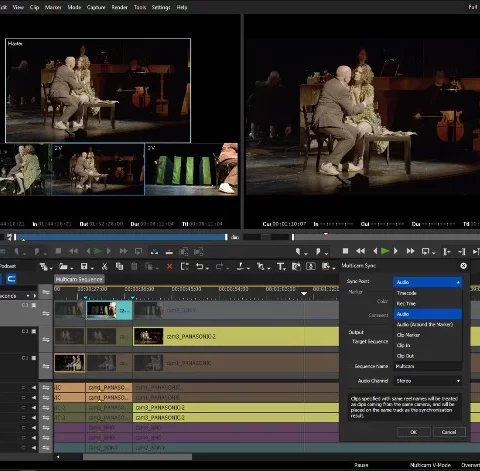Open the Create Title dropdown arrow

click(x=284, y=268)
